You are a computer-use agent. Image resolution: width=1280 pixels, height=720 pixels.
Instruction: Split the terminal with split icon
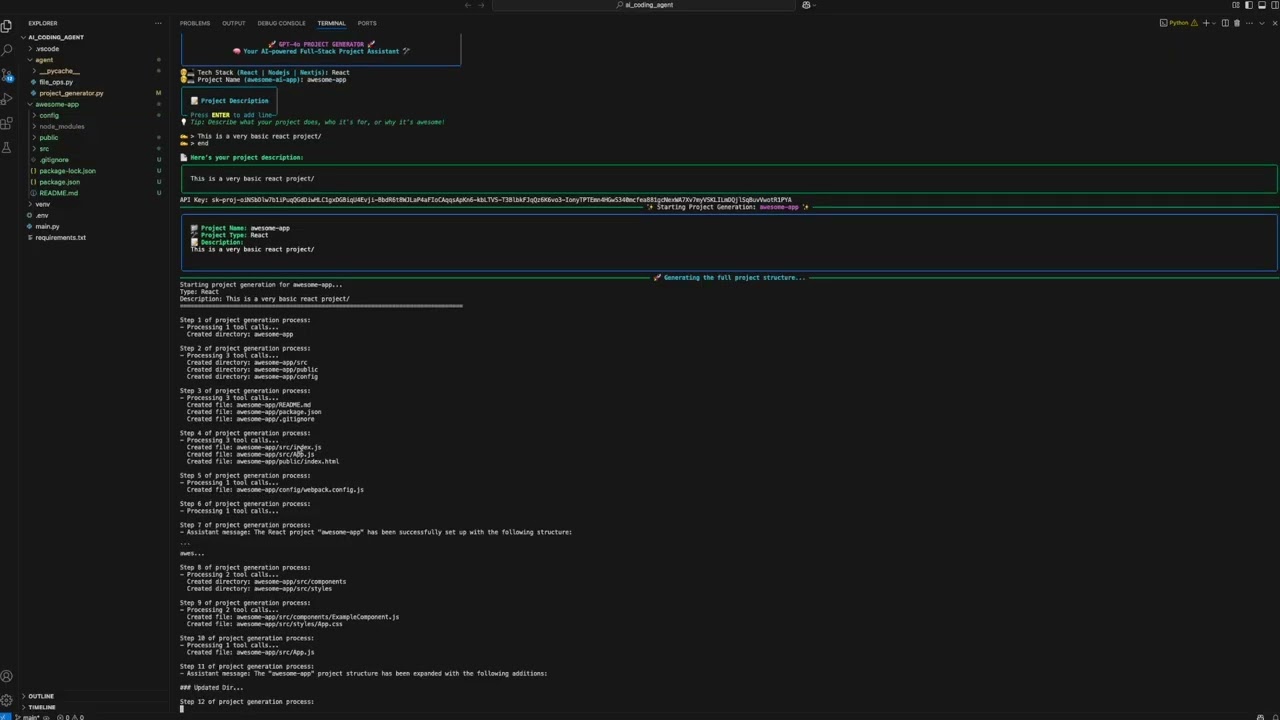[1225, 23]
